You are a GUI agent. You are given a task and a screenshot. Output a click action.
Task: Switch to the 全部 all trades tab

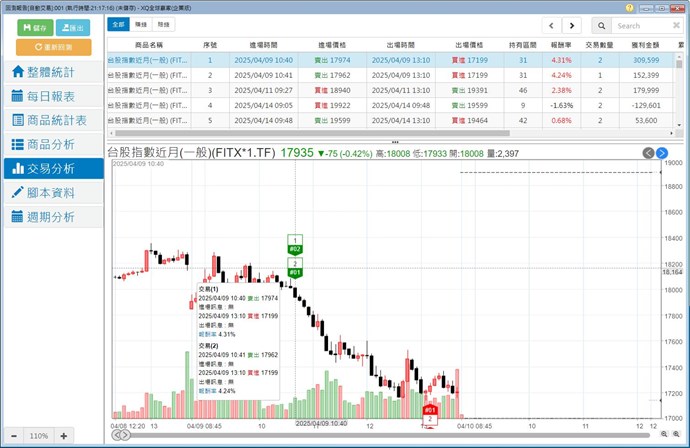118,23
